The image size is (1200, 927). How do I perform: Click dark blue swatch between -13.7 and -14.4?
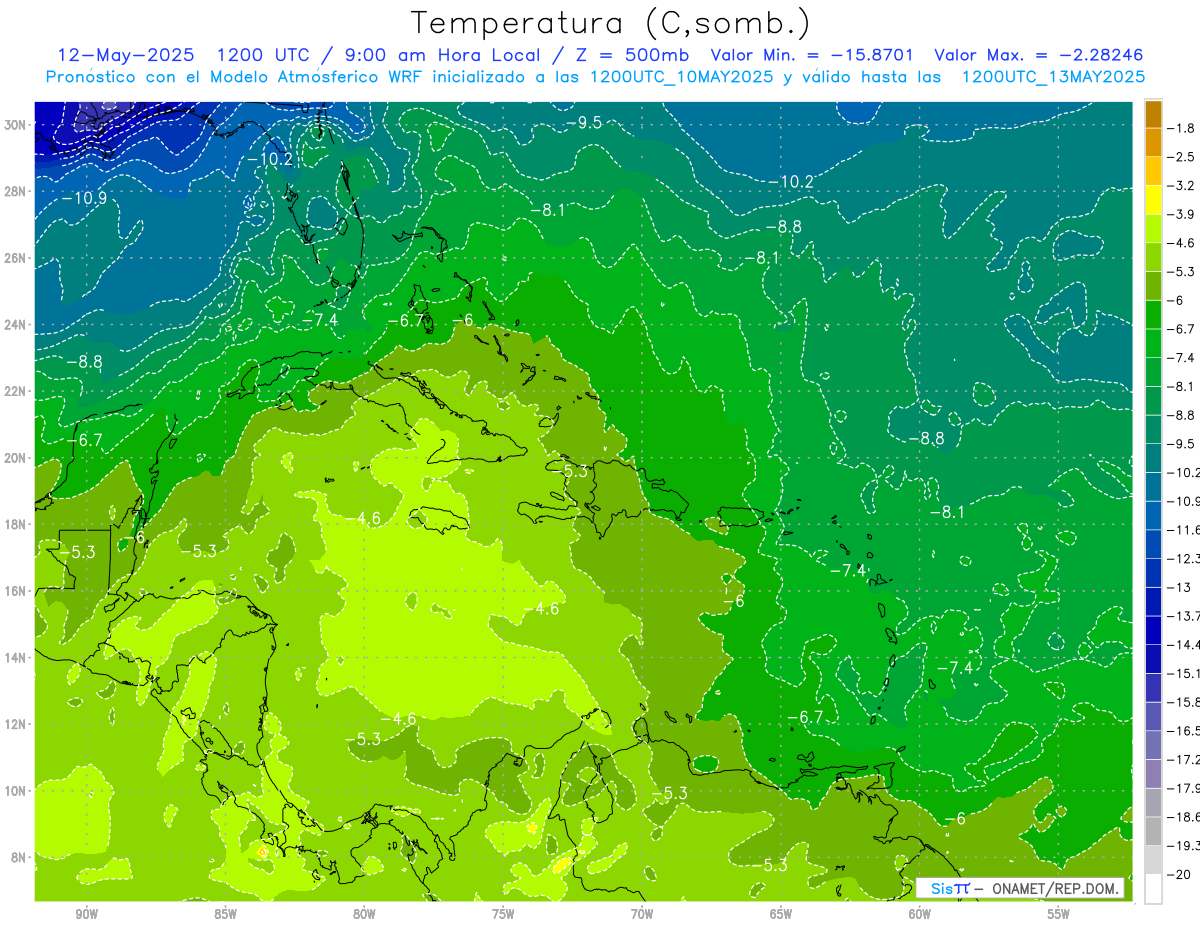coord(1153,630)
